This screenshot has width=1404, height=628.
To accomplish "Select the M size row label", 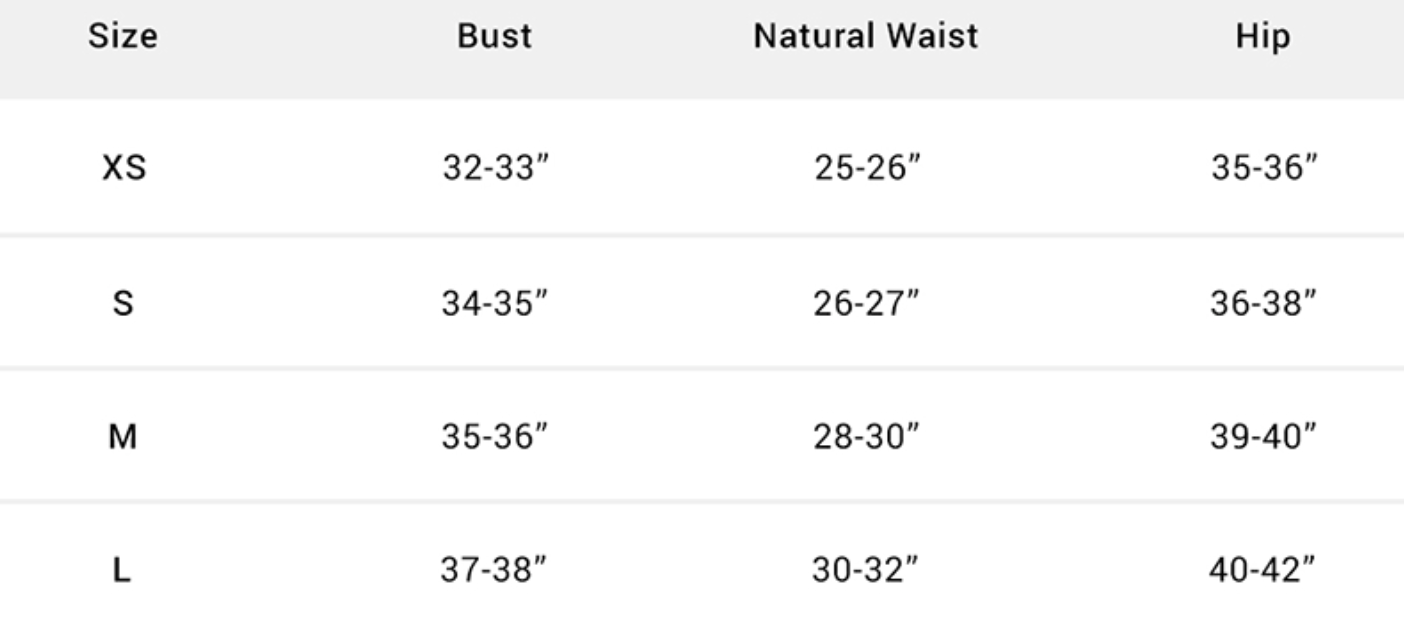I will pyautogui.click(x=123, y=437).
